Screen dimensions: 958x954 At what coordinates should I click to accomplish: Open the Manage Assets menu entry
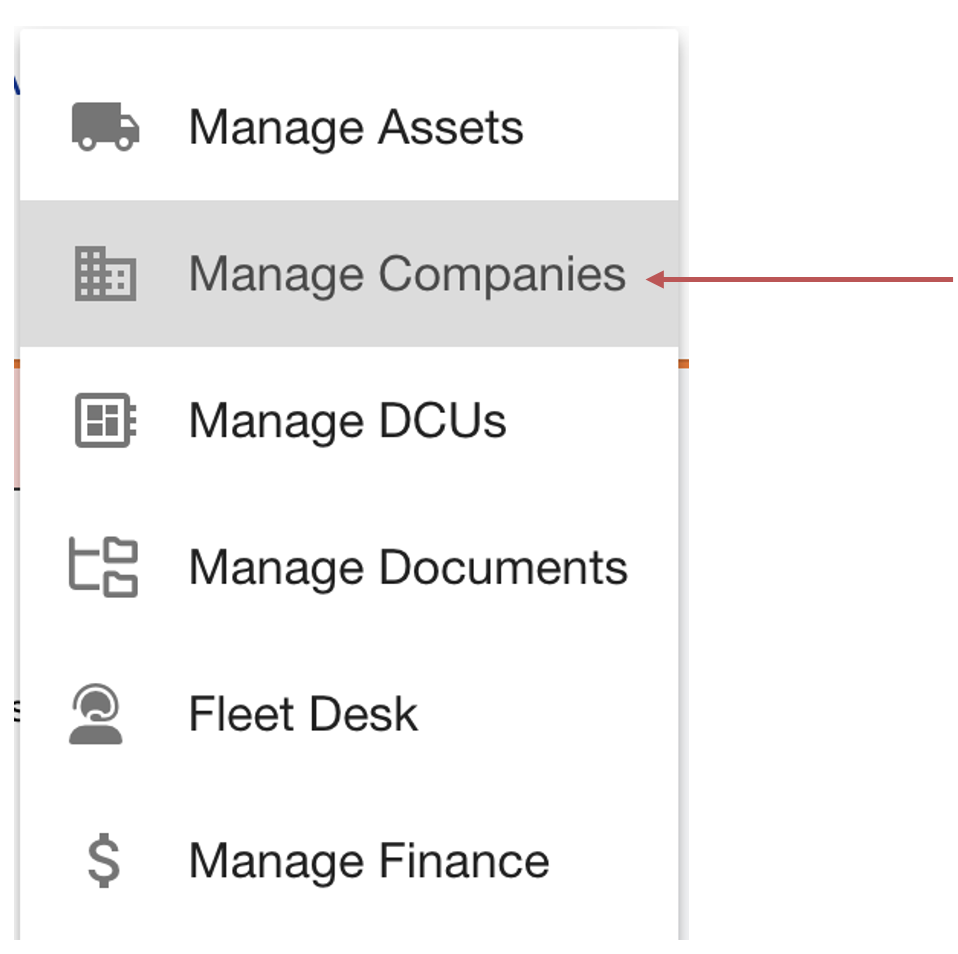pyautogui.click(x=355, y=128)
